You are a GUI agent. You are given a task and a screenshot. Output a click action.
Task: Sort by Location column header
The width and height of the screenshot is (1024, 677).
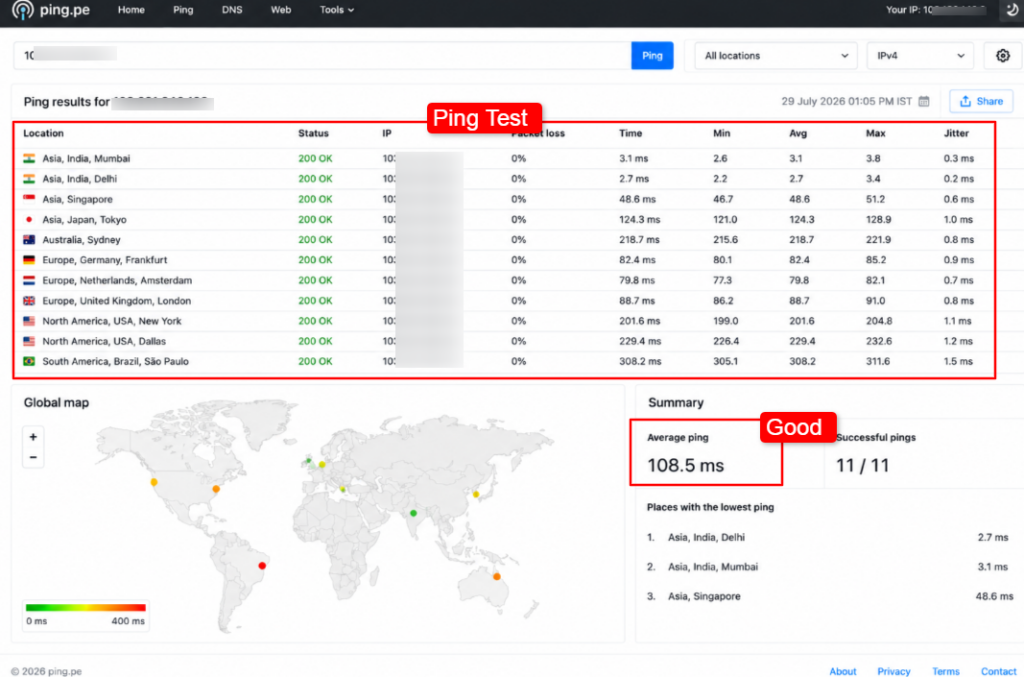pyautogui.click(x=43, y=133)
